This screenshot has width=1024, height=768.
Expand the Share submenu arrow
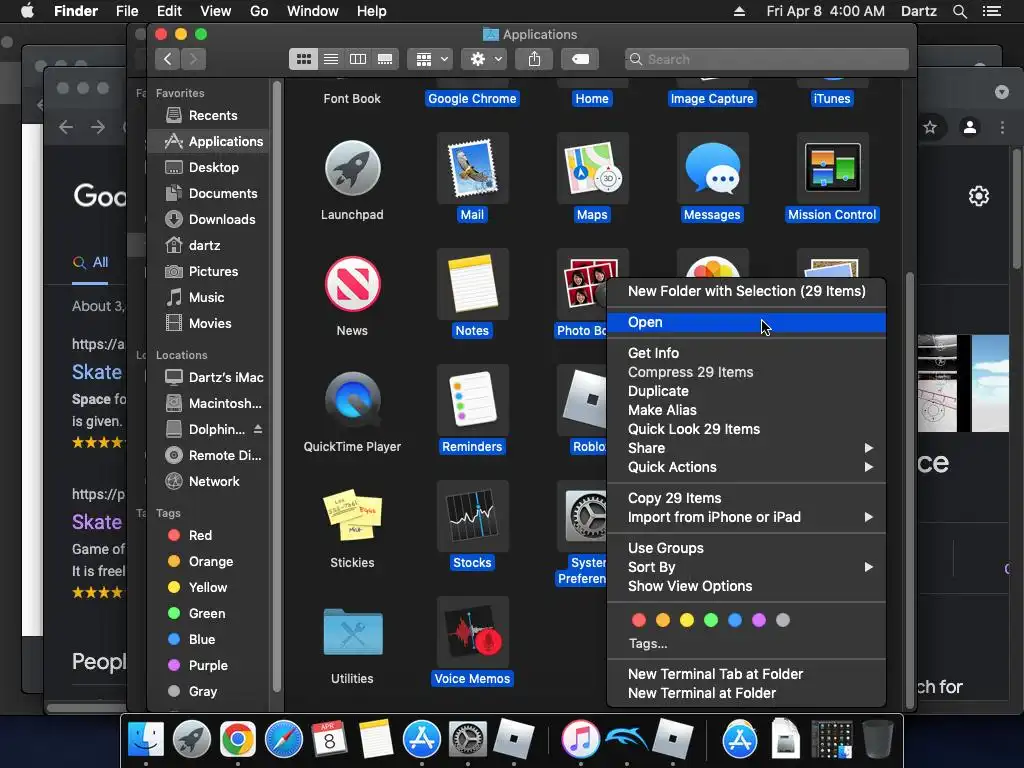(869, 448)
